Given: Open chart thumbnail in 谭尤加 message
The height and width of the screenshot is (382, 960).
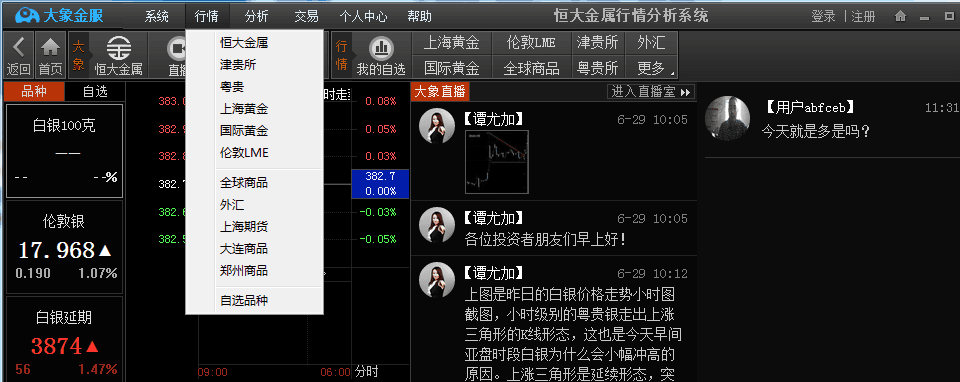Looking at the screenshot, I should pos(497,162).
